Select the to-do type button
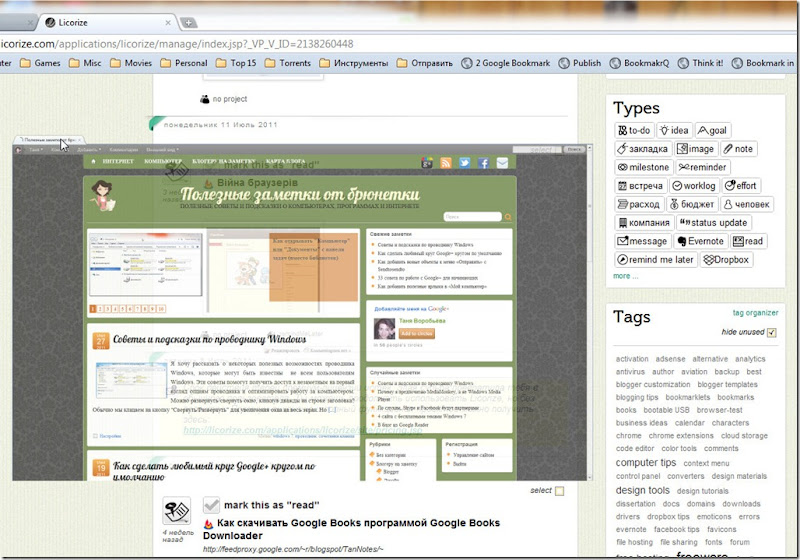This screenshot has height=560, width=800. pos(634,131)
